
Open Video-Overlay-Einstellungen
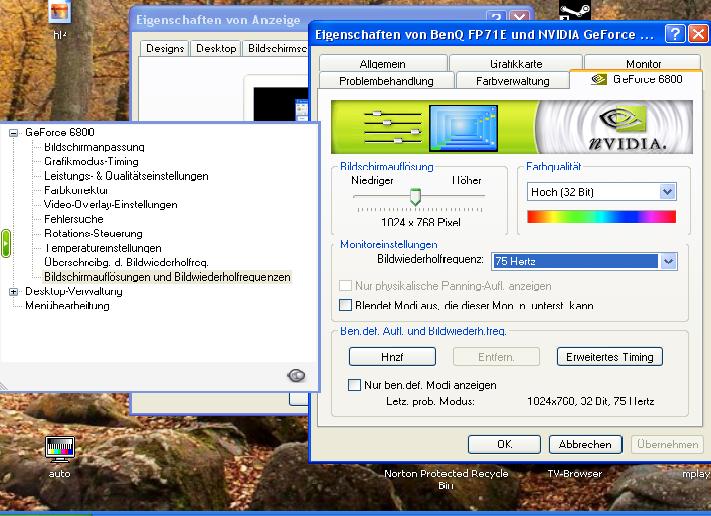tap(111, 204)
